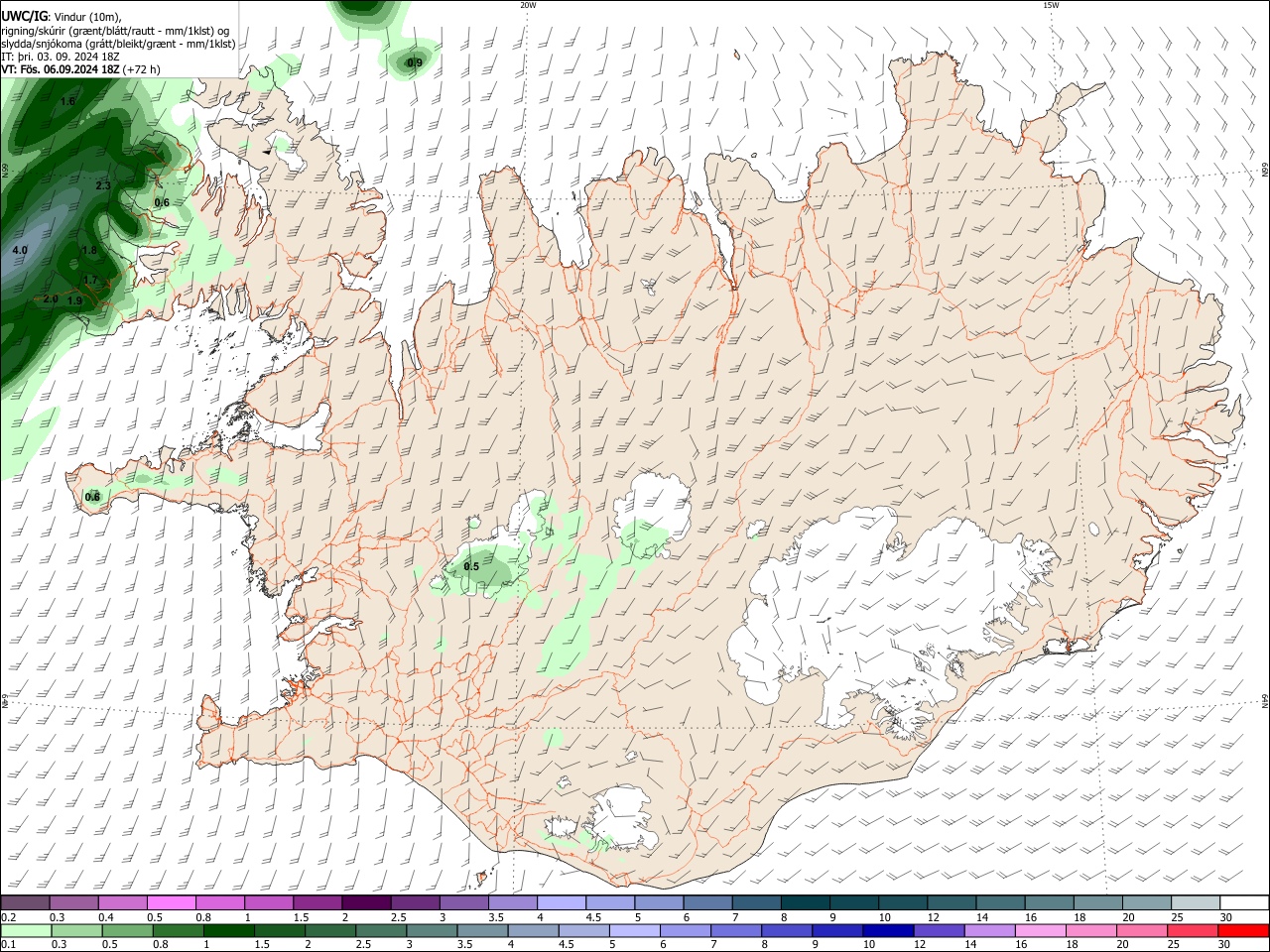Pick the 5 swatch in lower rain legend
The height and width of the screenshot is (952, 1270).
(x=635, y=930)
